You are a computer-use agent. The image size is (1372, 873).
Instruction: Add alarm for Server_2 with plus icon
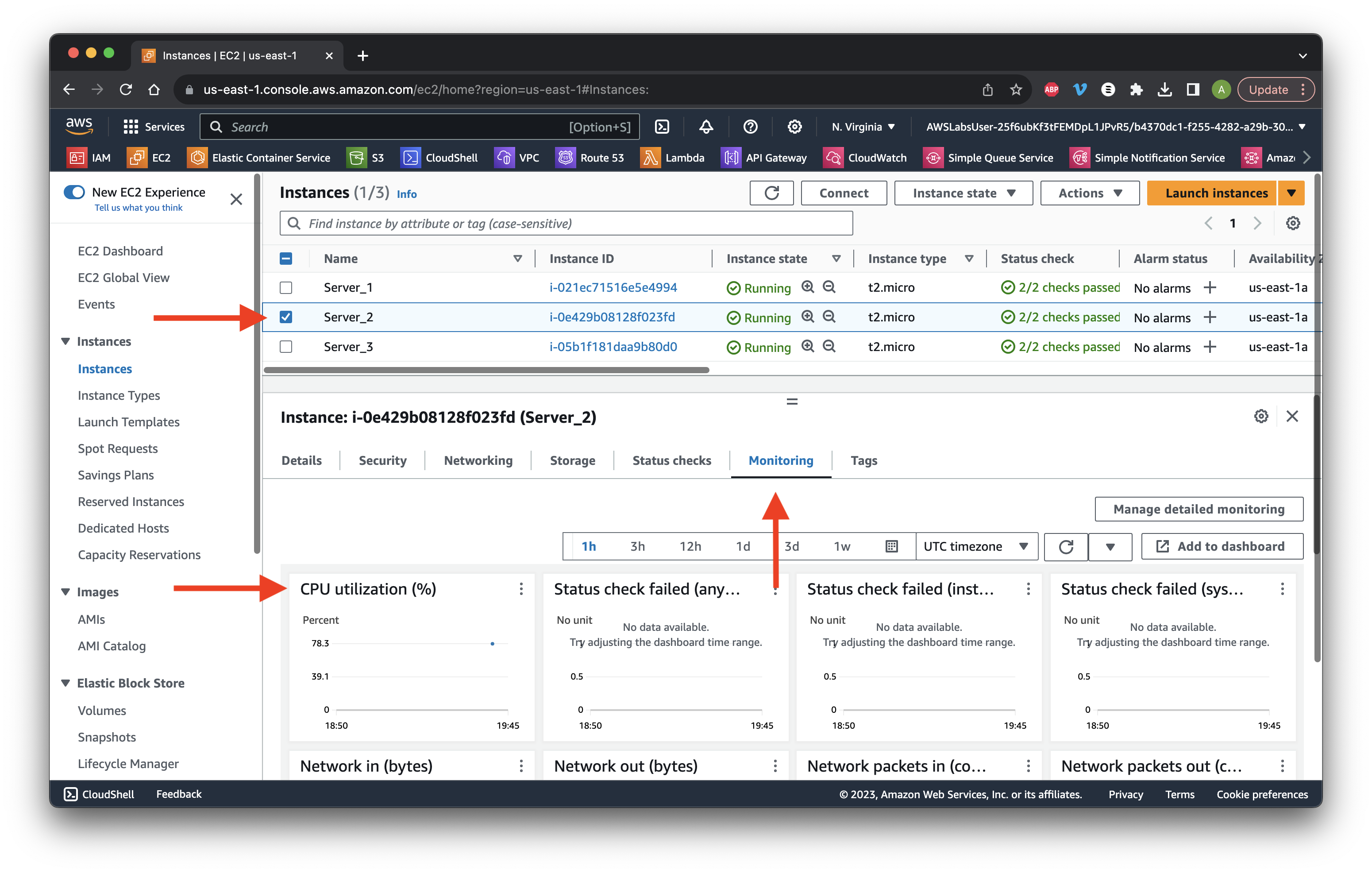tap(1210, 317)
